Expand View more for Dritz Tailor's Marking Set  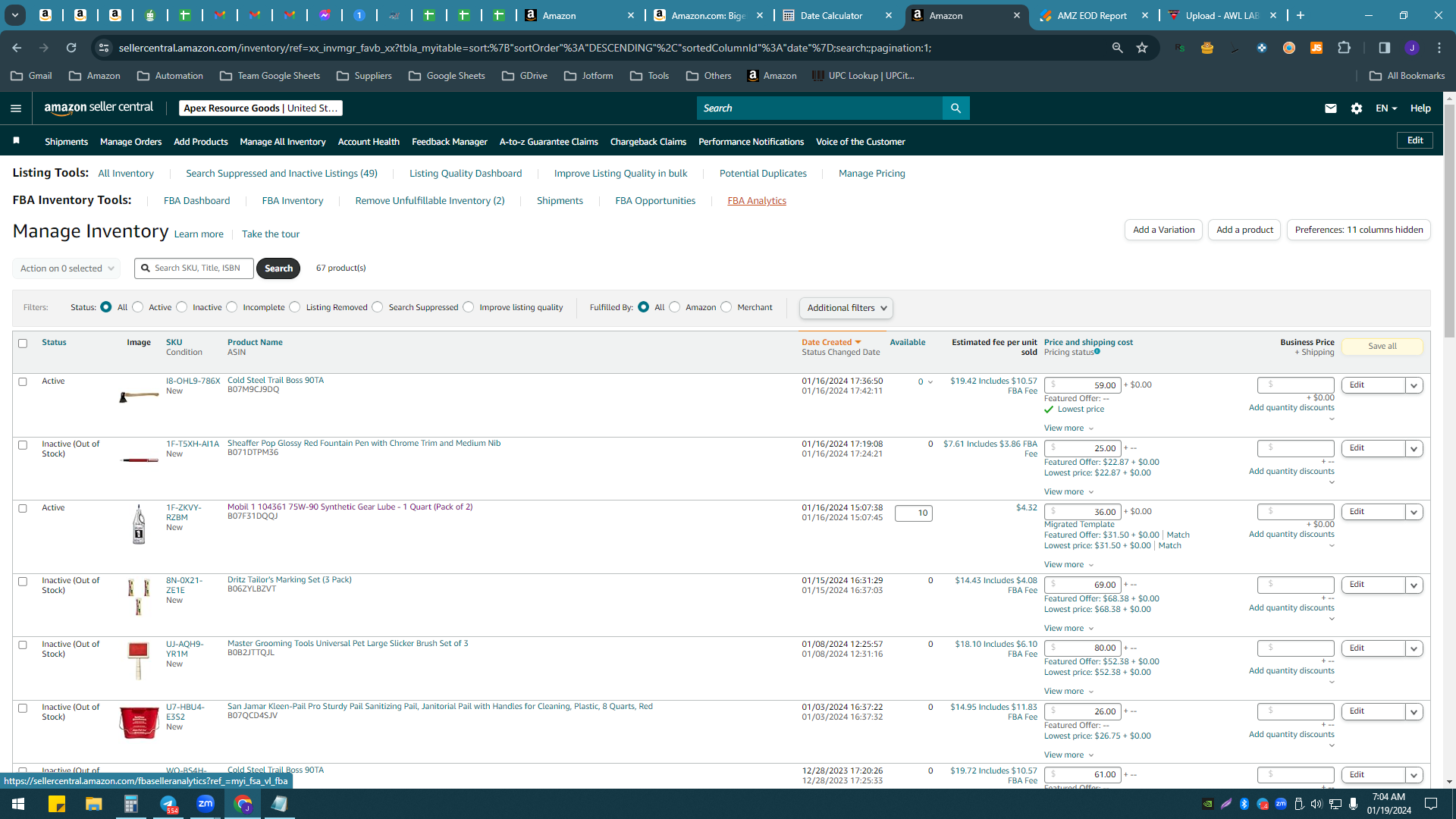1068,628
